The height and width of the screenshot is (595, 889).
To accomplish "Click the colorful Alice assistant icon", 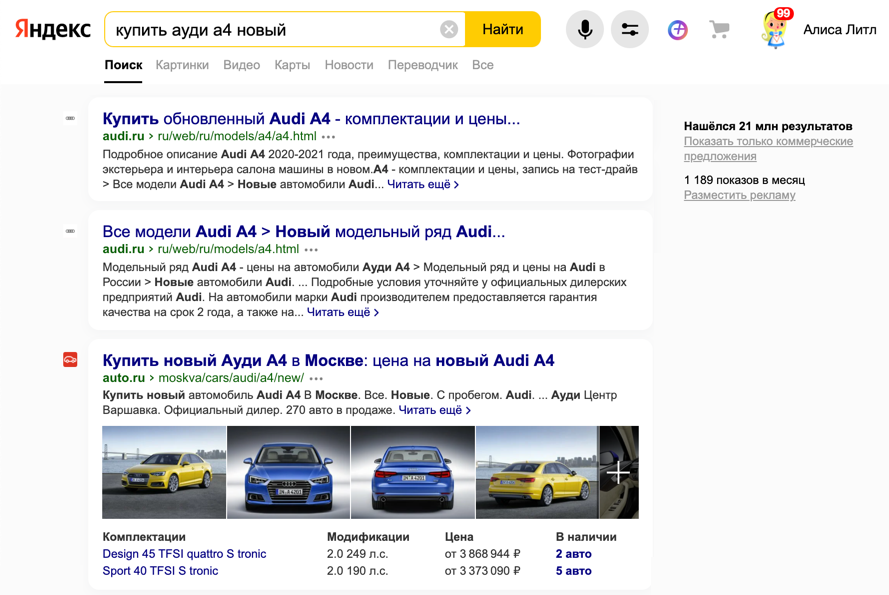I will coord(677,30).
